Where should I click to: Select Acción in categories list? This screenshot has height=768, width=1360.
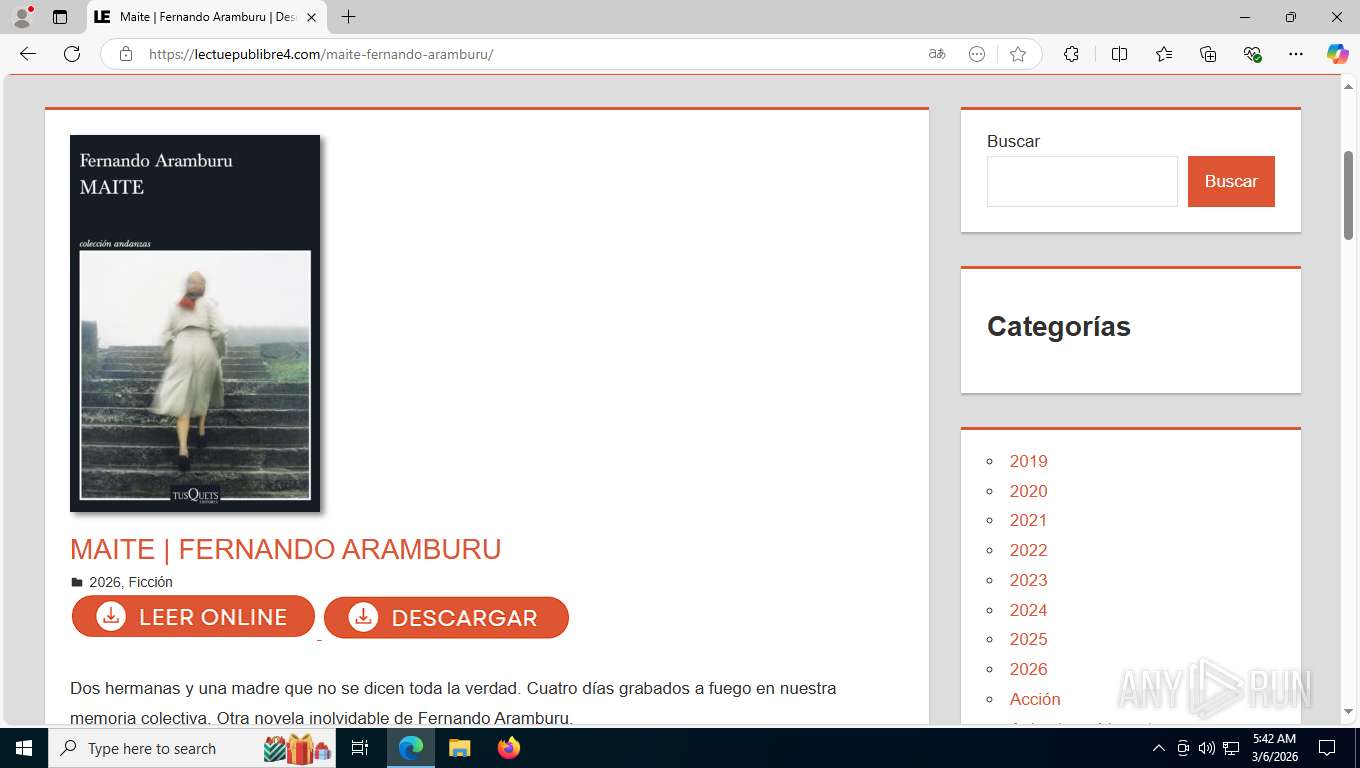tap(1035, 699)
